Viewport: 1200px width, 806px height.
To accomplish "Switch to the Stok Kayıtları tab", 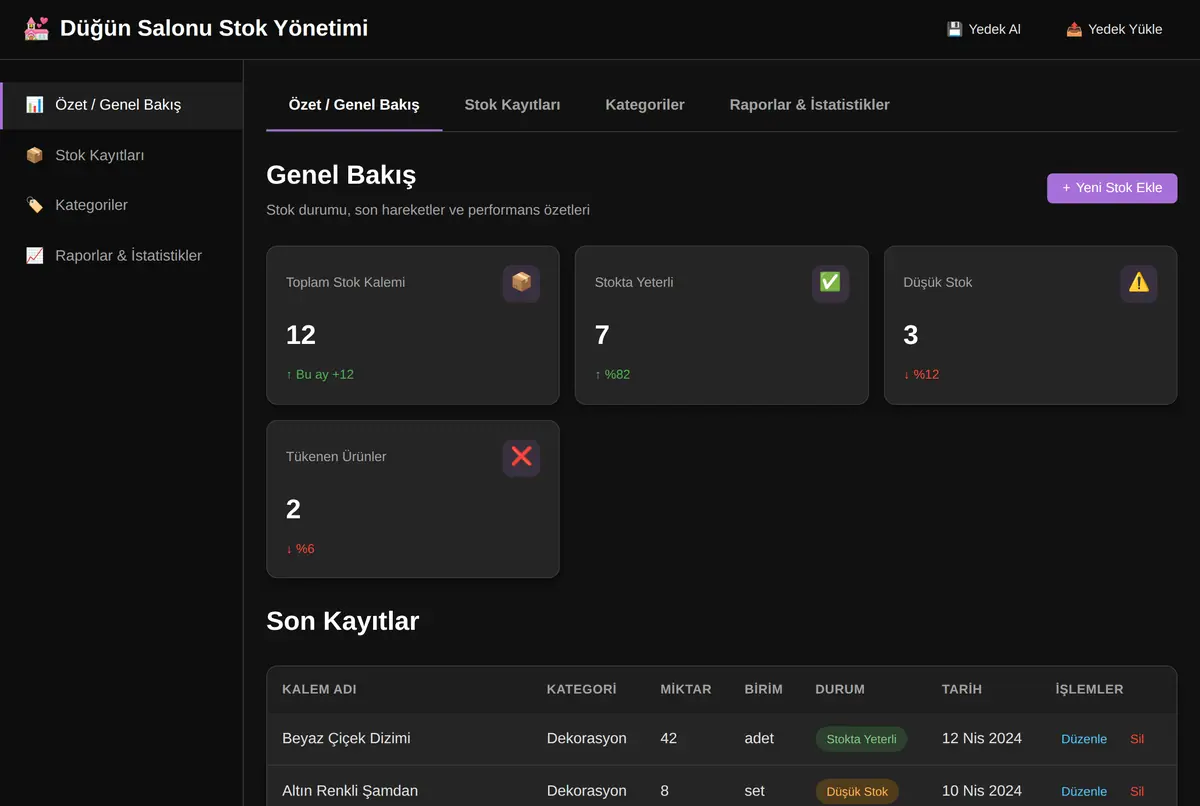I will click(512, 105).
